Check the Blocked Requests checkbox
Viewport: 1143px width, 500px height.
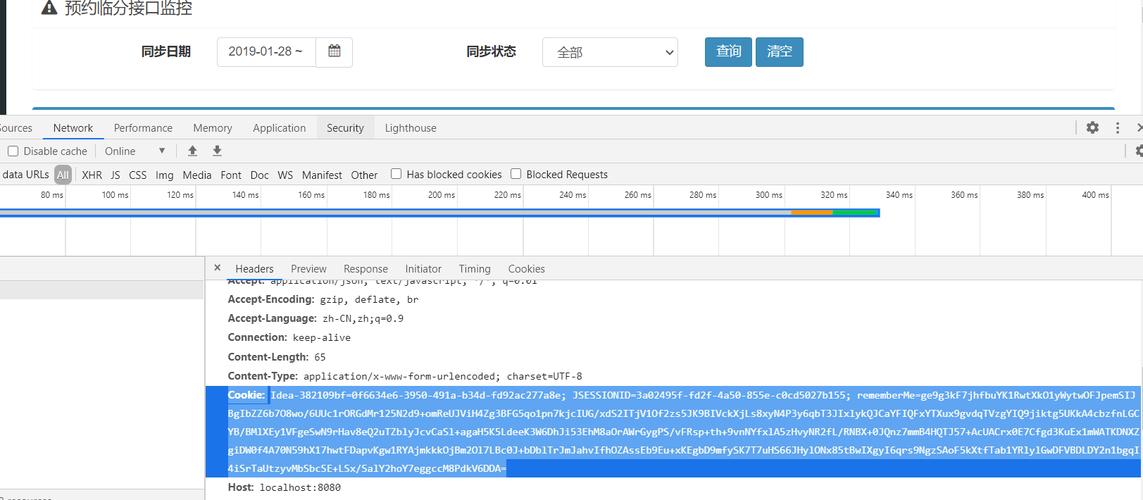(515, 173)
